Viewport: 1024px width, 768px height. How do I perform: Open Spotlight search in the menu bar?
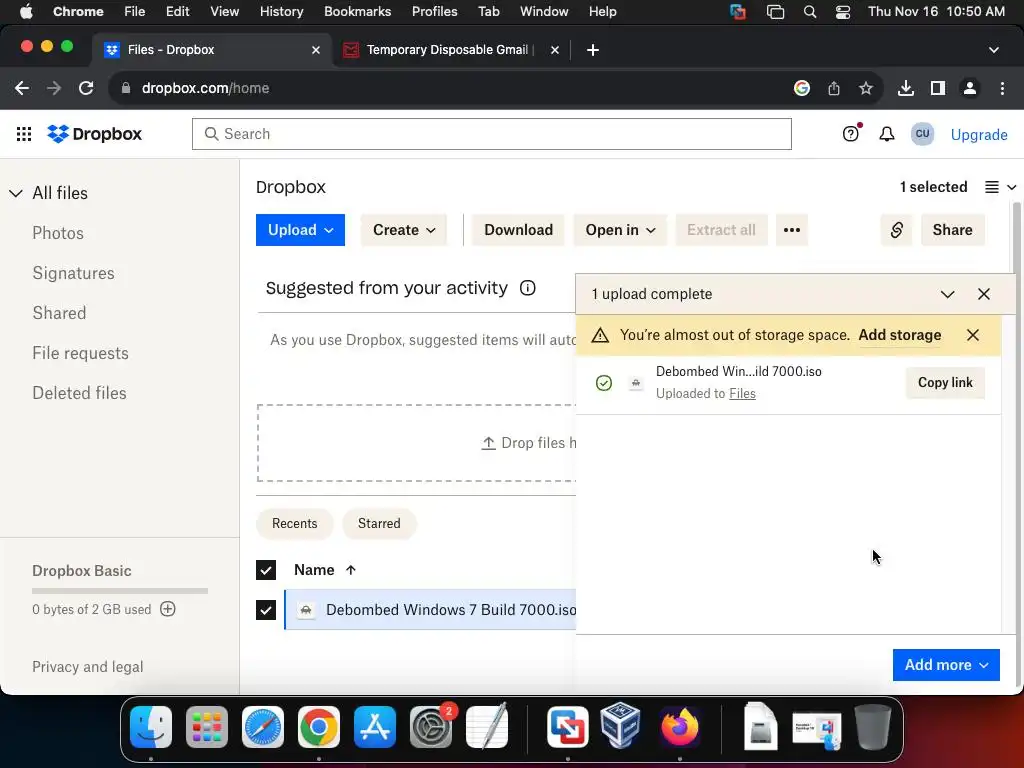pos(810,12)
